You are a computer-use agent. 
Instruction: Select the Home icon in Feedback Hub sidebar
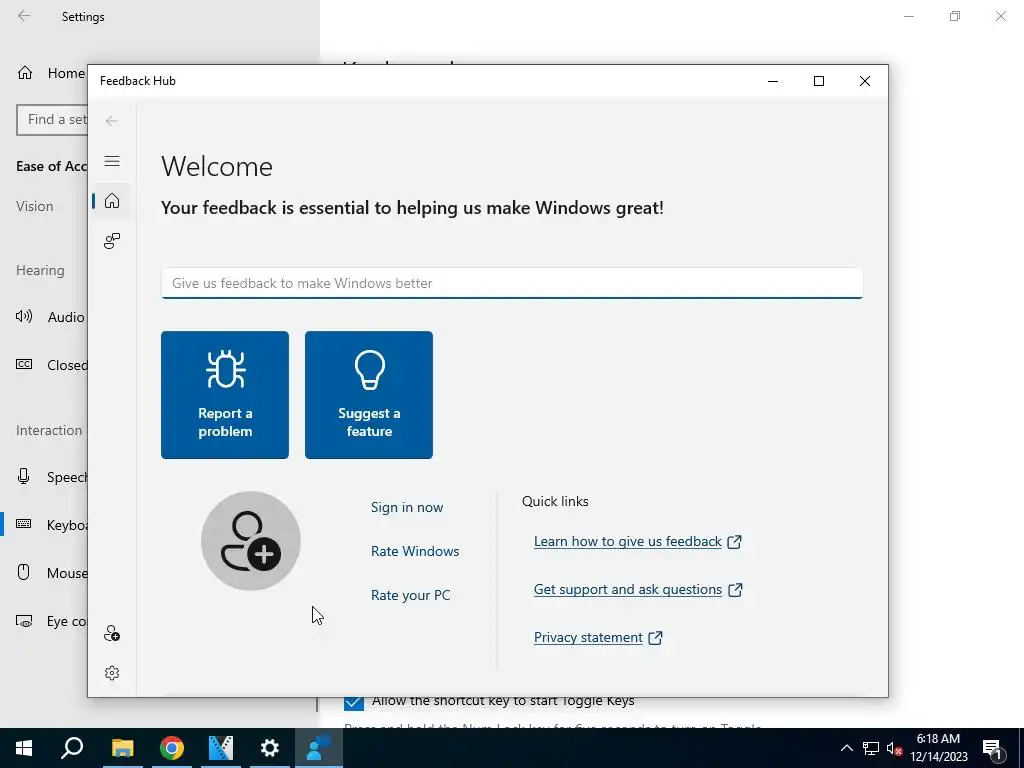(x=112, y=200)
